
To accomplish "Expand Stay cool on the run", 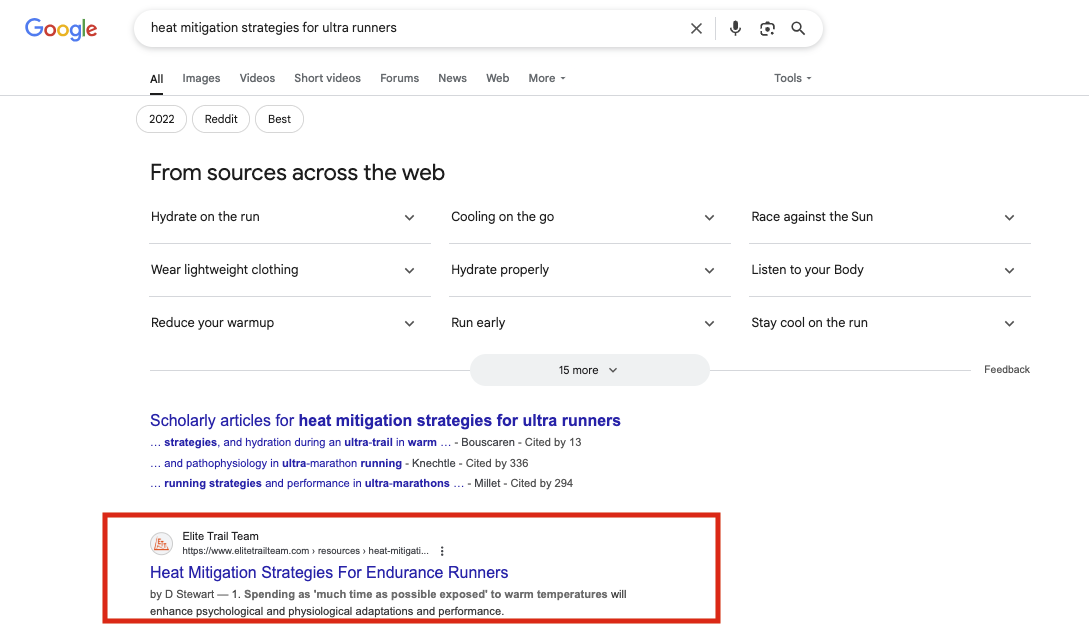I will (890, 323).
